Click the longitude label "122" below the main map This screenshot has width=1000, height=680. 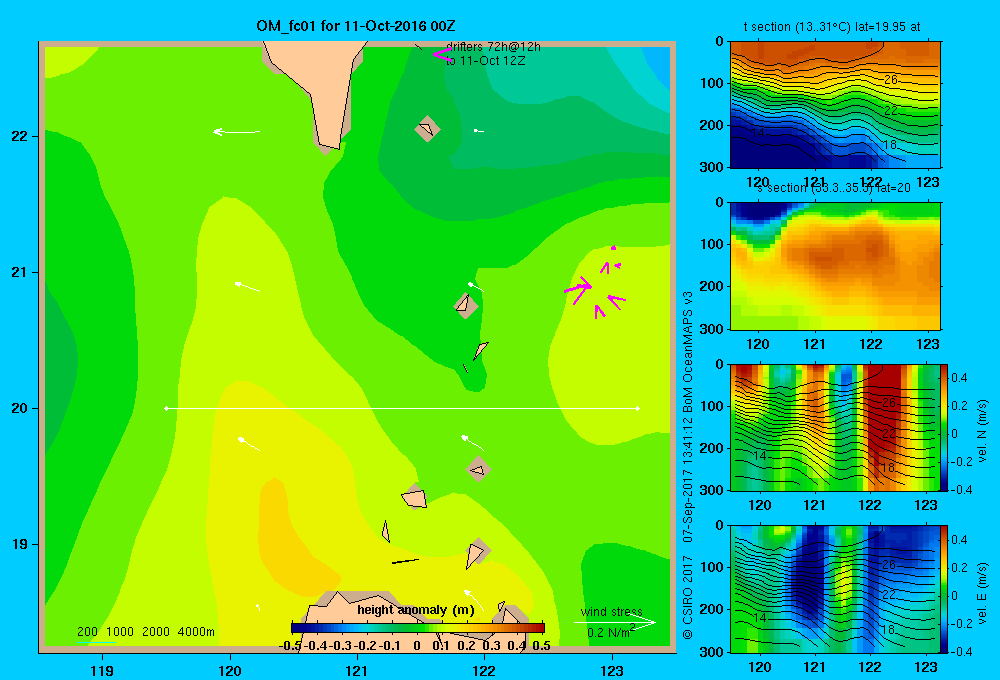[x=484, y=670]
